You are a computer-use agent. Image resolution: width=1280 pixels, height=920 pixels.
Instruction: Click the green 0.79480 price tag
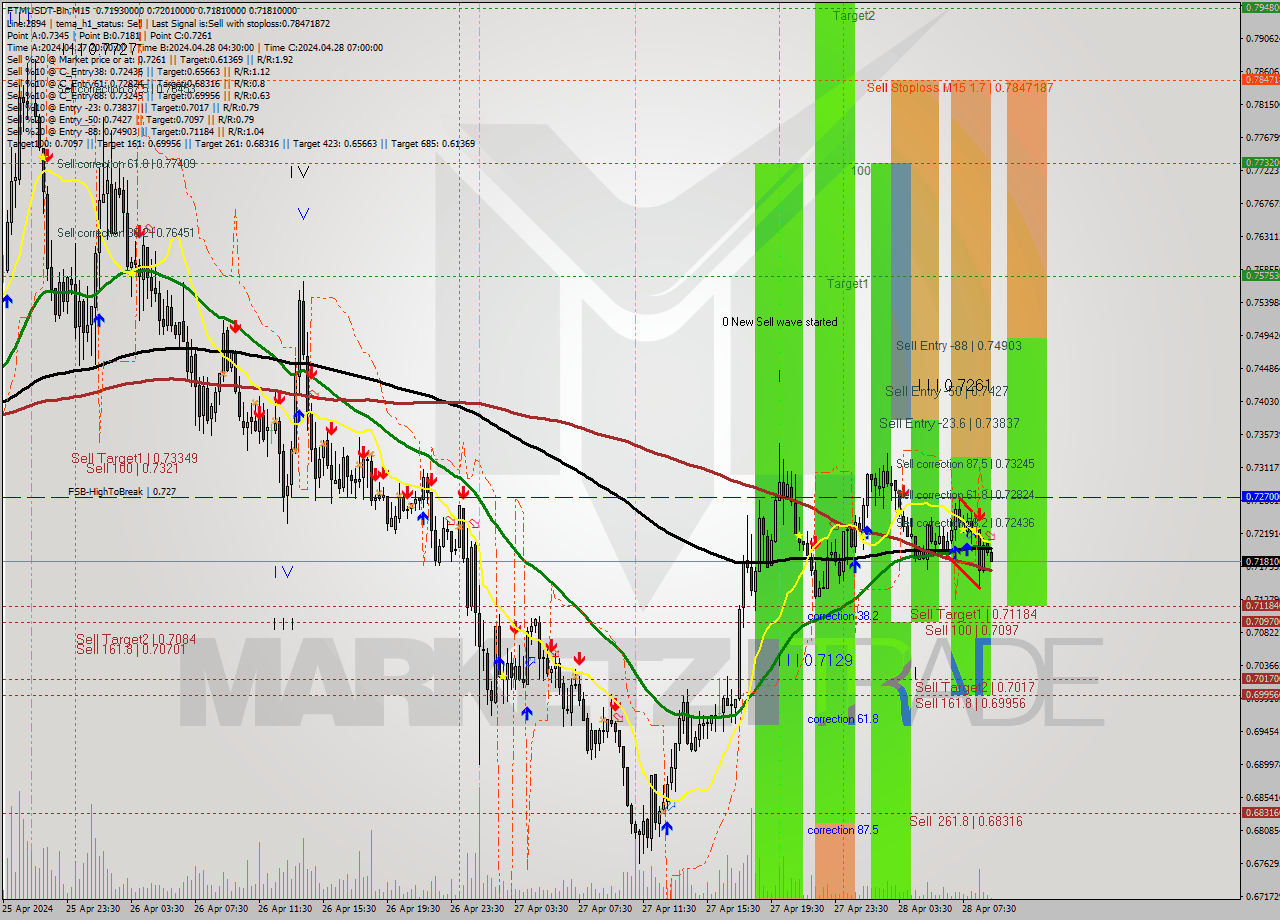(x=1260, y=7)
